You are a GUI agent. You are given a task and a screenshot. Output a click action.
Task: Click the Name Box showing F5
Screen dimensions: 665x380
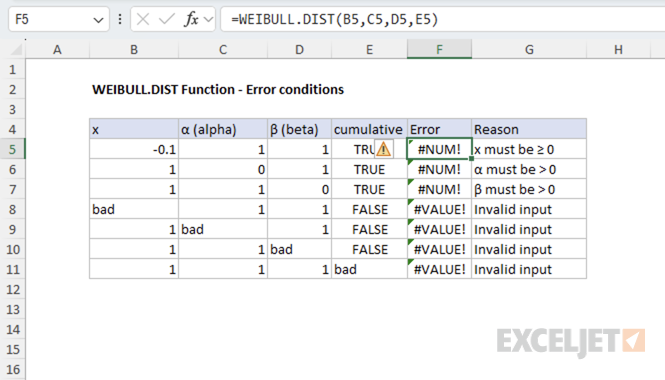click(59, 20)
